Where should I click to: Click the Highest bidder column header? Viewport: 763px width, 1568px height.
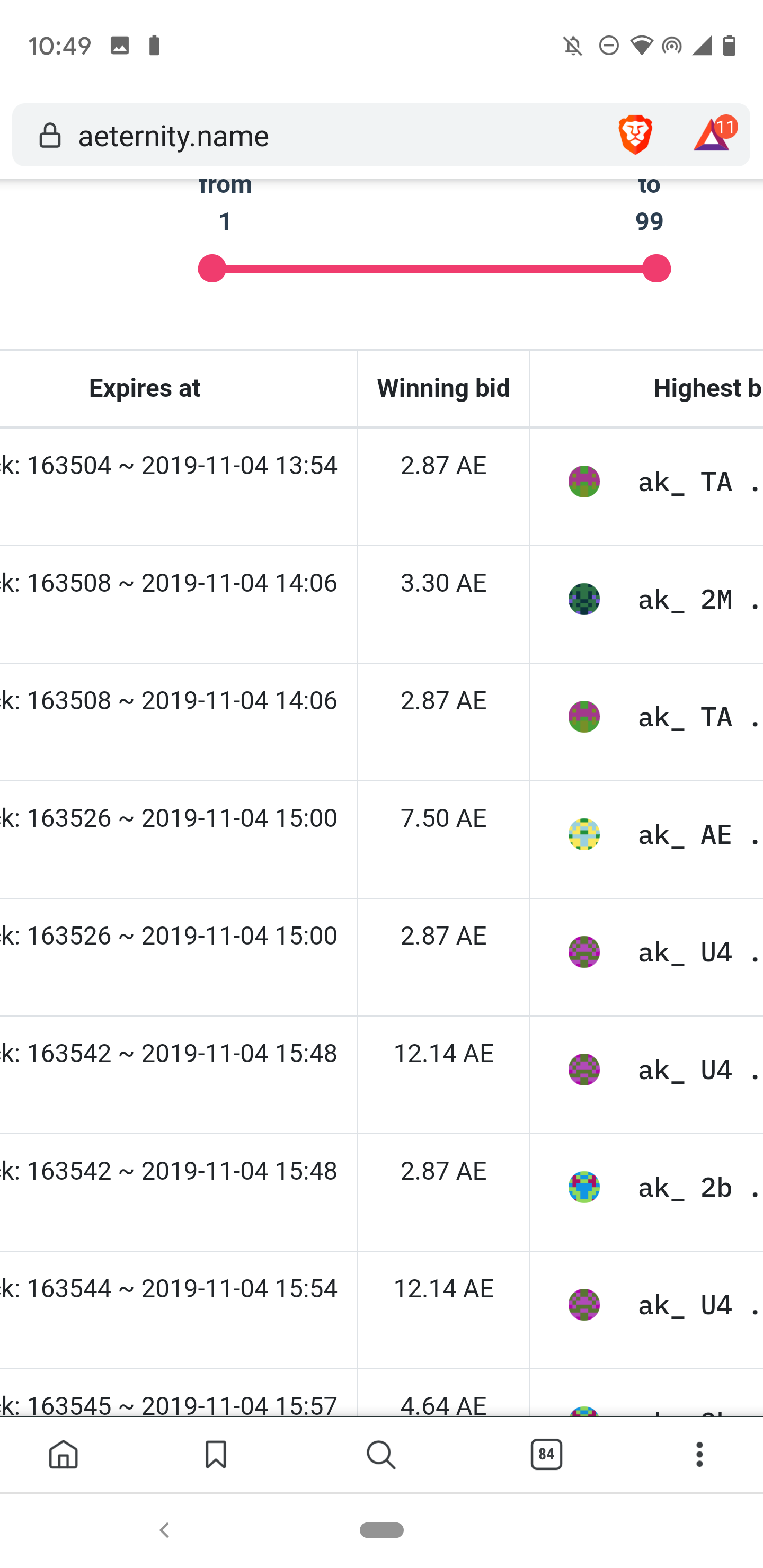click(x=707, y=388)
